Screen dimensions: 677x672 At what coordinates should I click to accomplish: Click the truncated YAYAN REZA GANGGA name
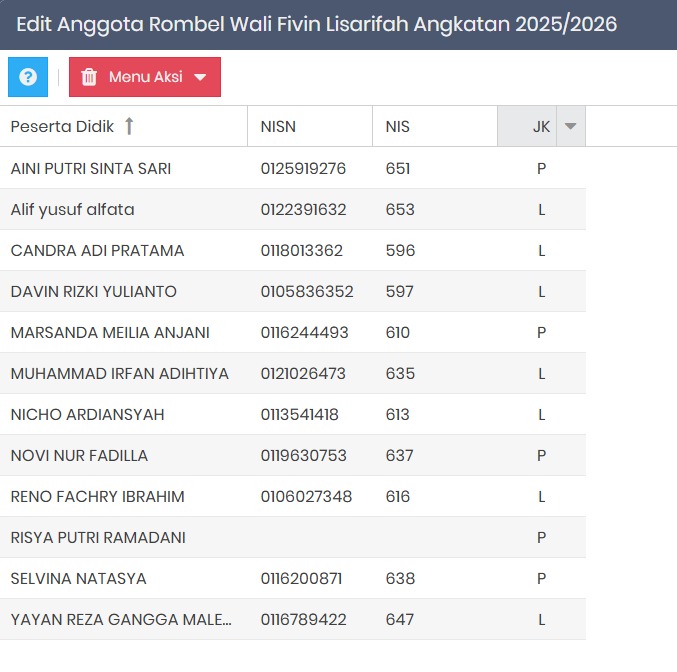point(121,620)
